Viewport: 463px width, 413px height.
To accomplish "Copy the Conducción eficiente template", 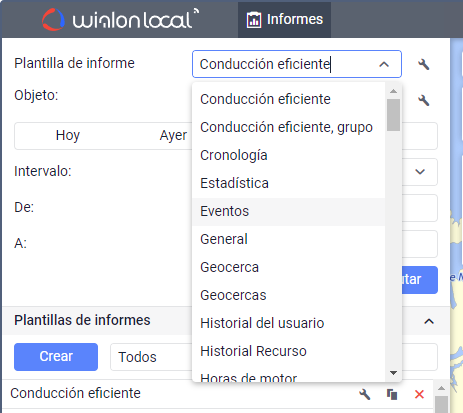I will 392,394.
